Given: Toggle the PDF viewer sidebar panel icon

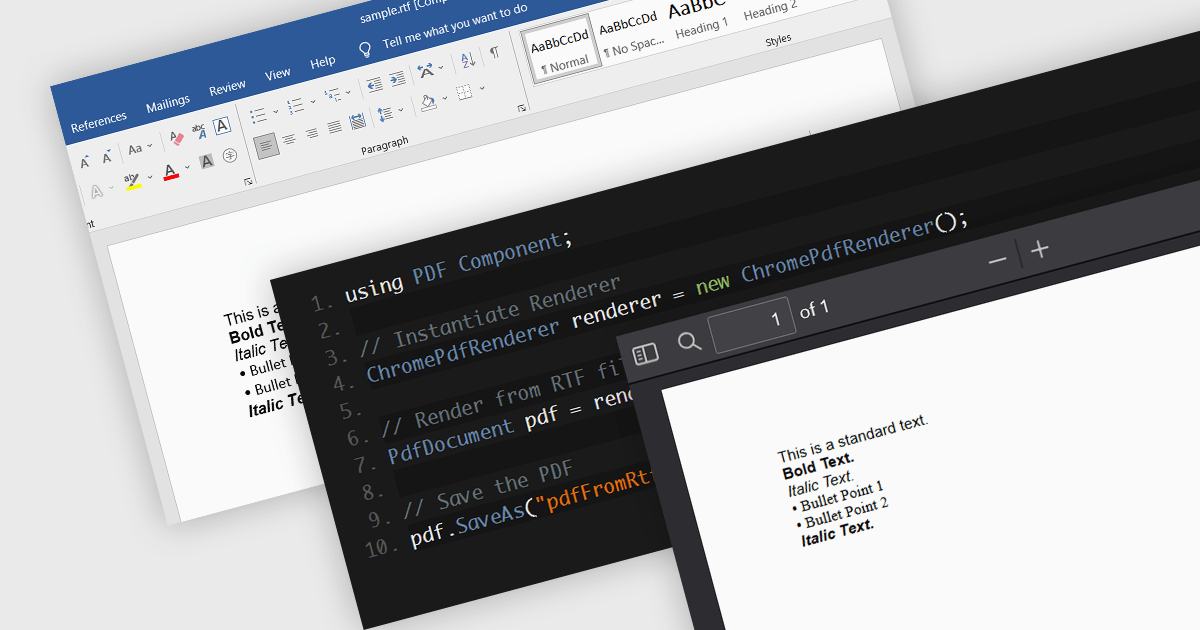Looking at the screenshot, I should click(x=646, y=355).
